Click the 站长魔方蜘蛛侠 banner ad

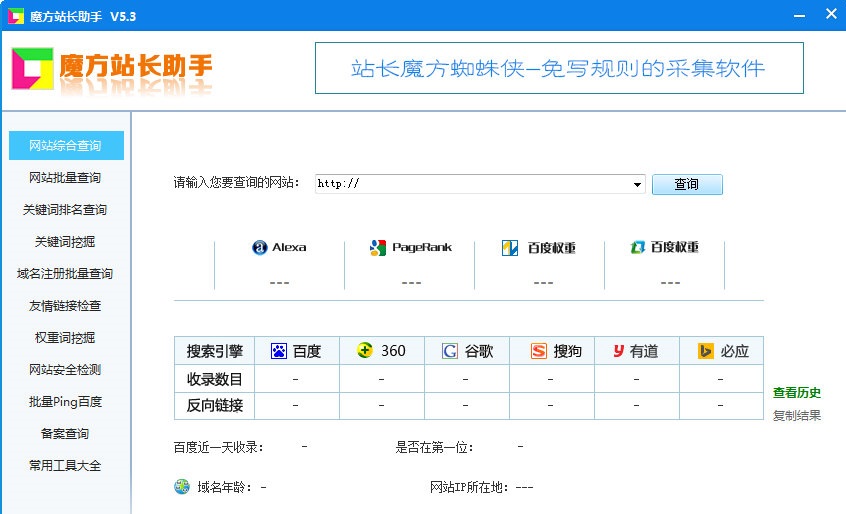(559, 68)
